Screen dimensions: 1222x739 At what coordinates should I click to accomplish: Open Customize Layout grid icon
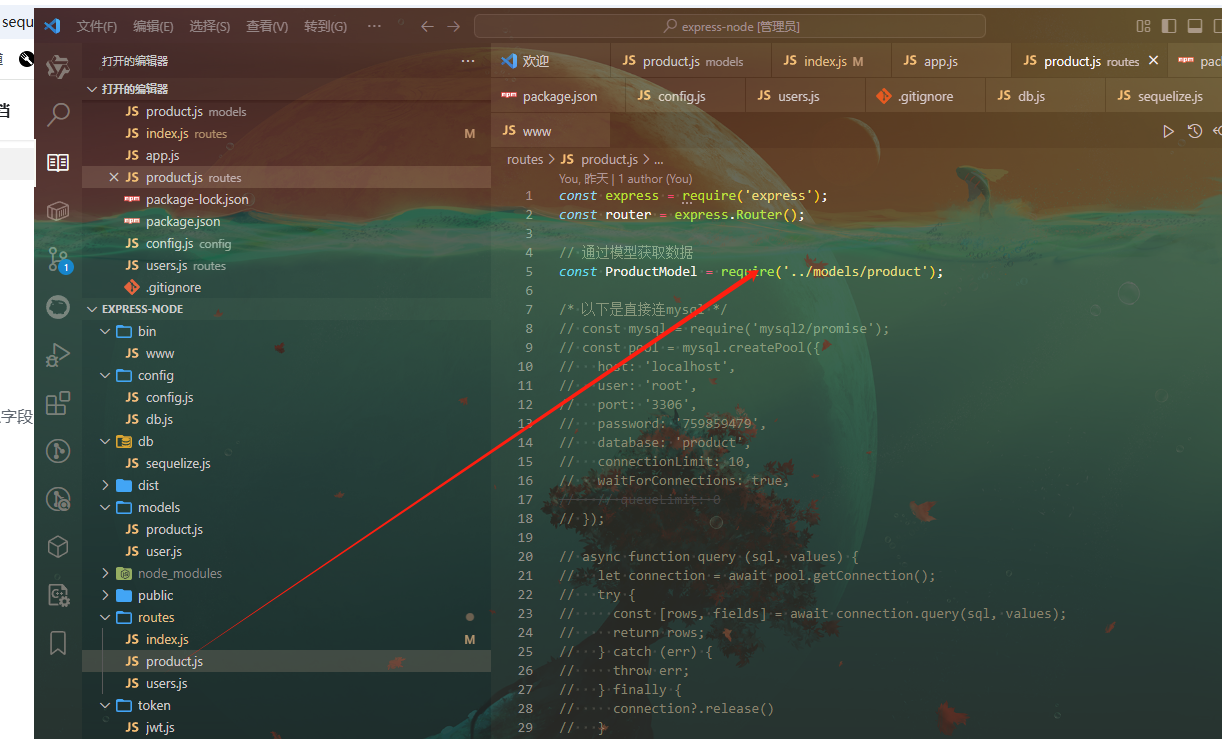pos(1143,27)
